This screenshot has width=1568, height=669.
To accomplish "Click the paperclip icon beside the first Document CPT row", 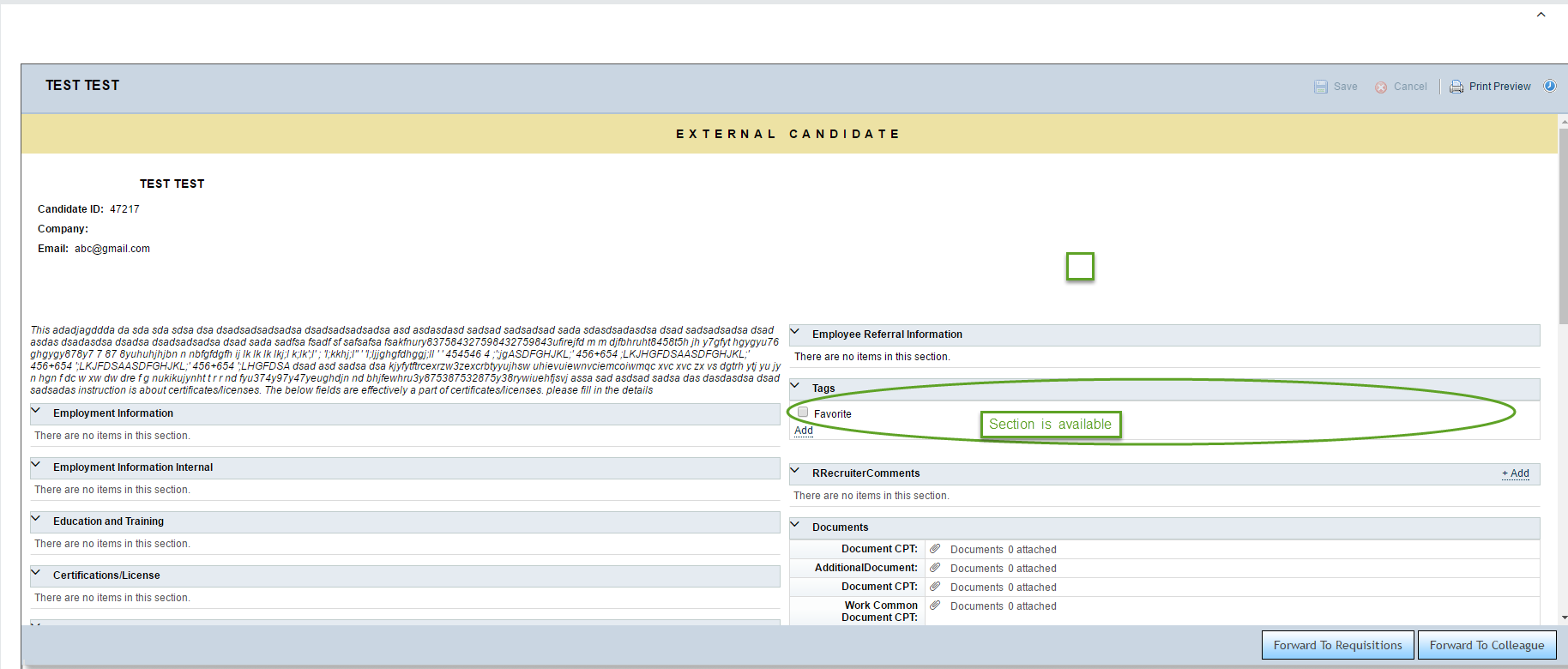I will [935, 549].
